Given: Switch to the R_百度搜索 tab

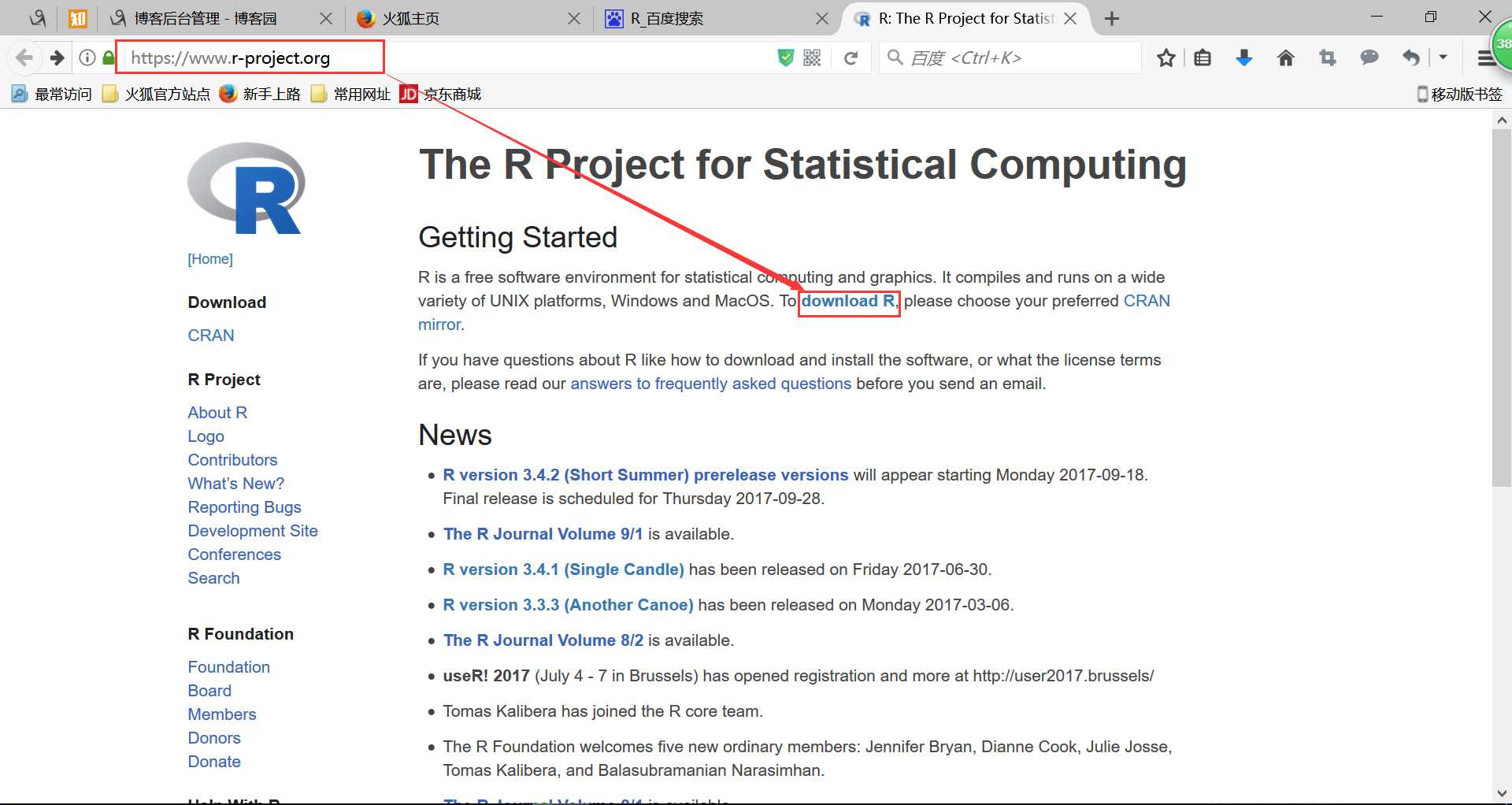Looking at the screenshot, I should click(x=717, y=18).
